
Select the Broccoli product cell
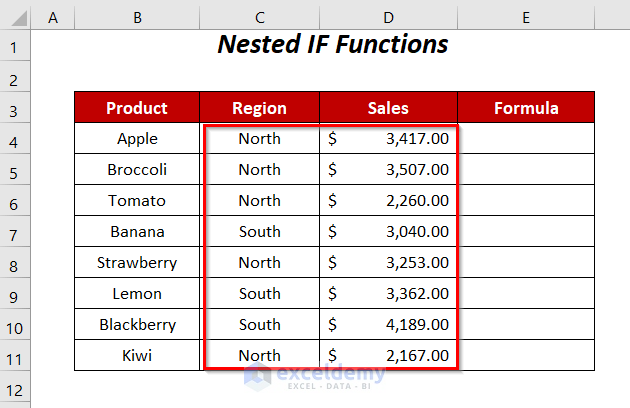coord(137,170)
